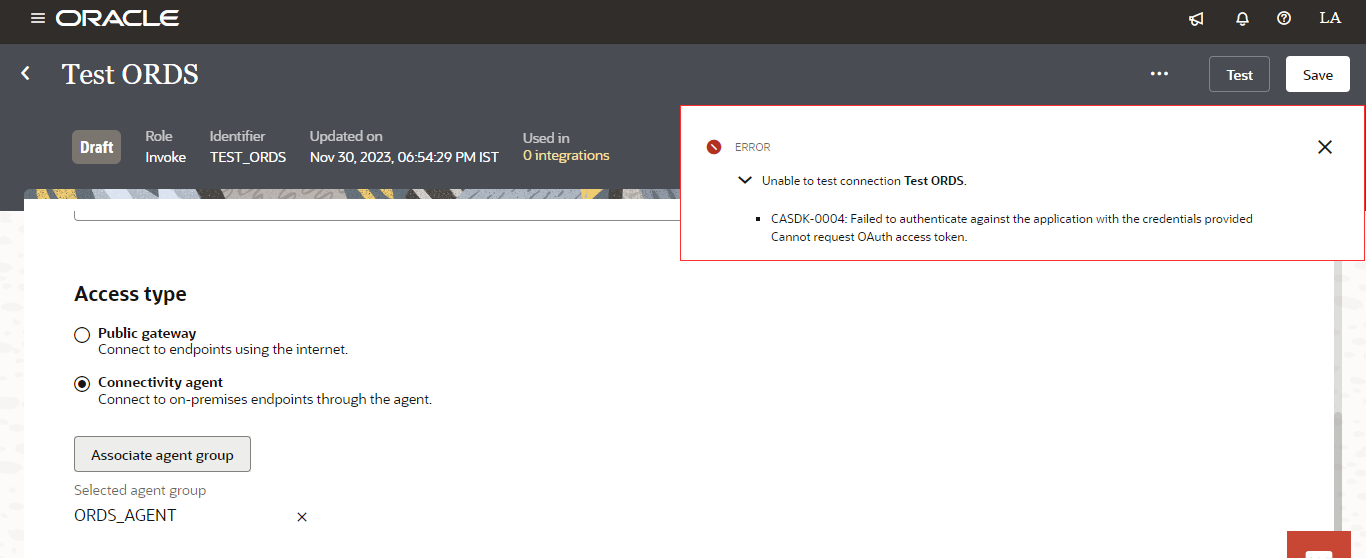
Task: Click the red error status icon
Action: pyautogui.click(x=714, y=147)
